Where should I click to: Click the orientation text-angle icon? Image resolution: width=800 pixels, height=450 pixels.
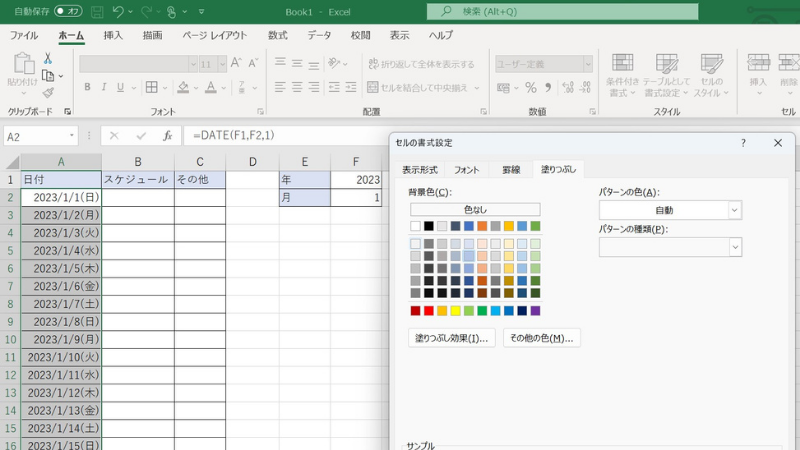pos(334,63)
